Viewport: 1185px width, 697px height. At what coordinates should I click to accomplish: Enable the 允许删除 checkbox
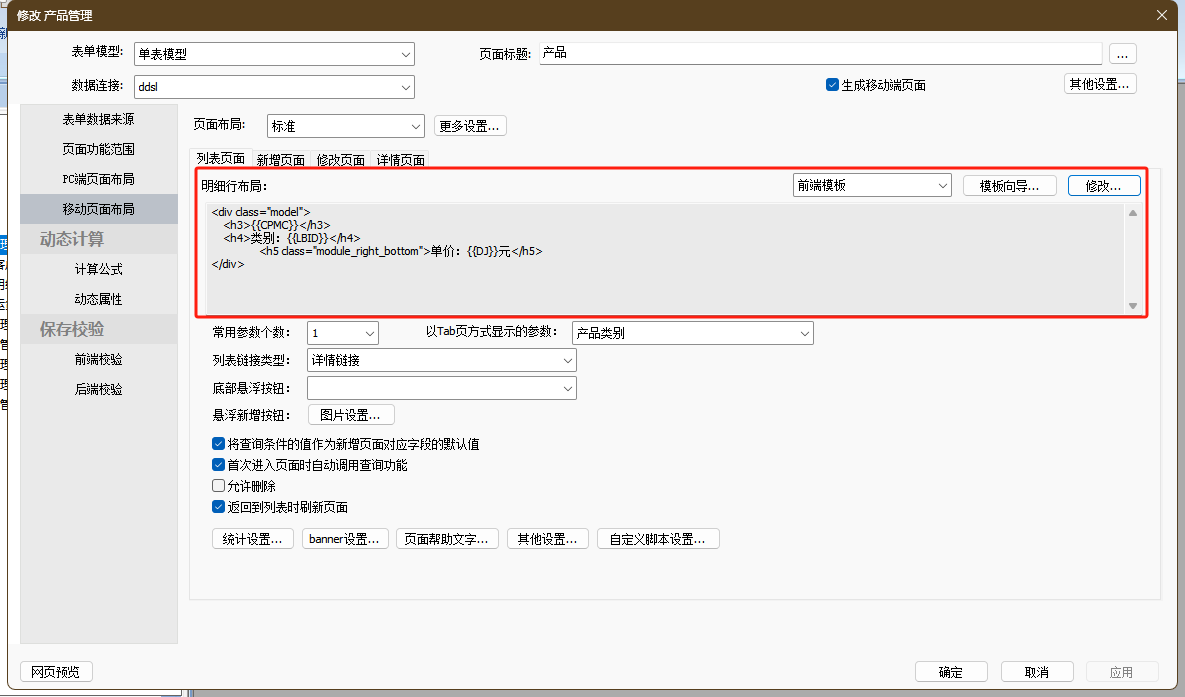point(219,486)
